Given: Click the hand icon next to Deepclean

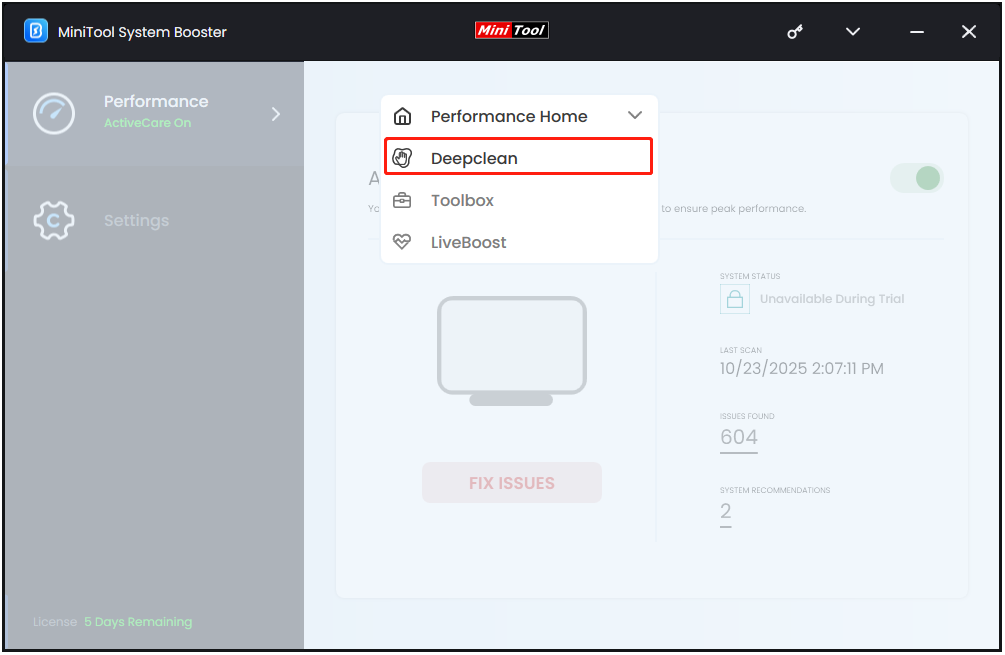Looking at the screenshot, I should [402, 157].
